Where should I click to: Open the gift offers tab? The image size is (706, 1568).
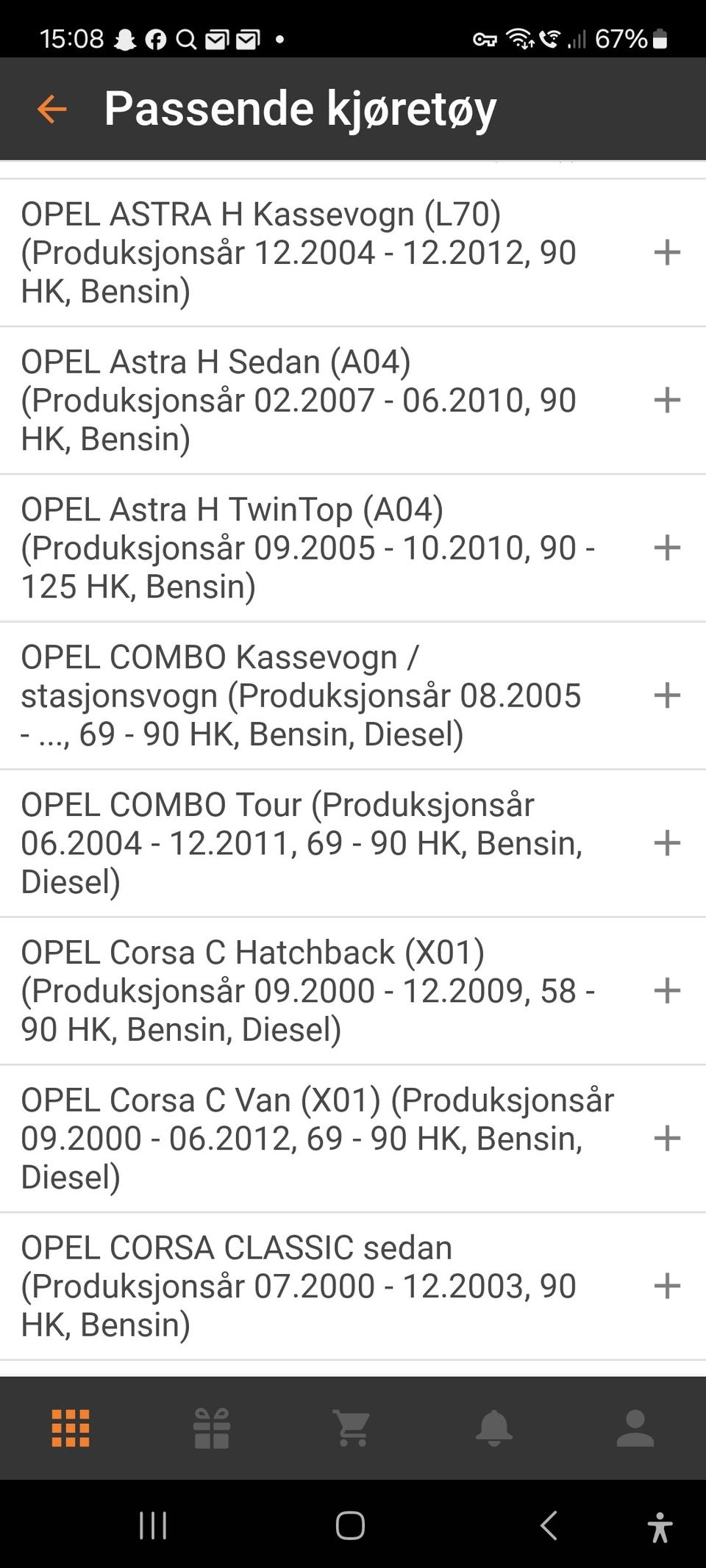coord(212,1428)
